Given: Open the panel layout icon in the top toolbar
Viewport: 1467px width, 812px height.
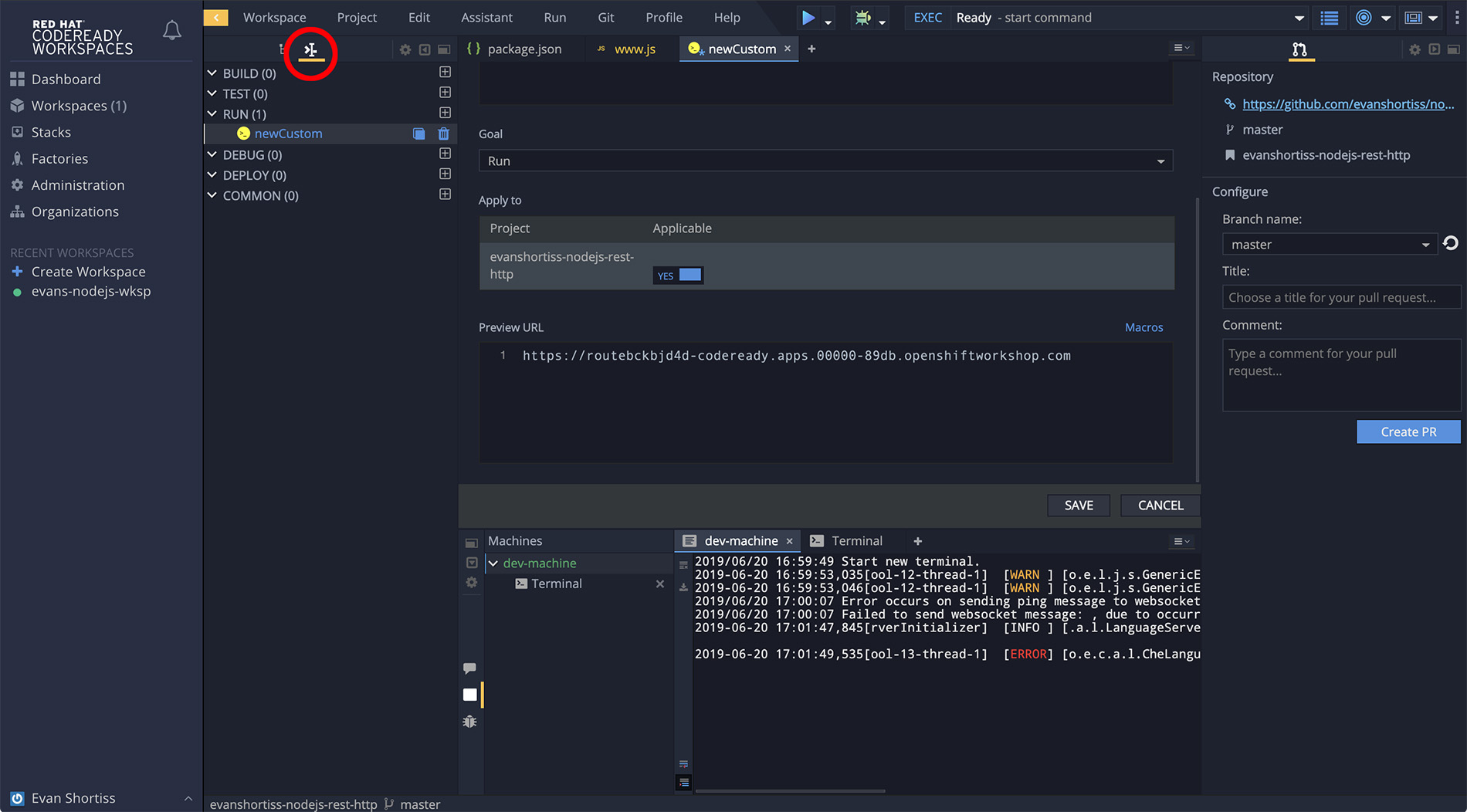Looking at the screenshot, I should [x=1414, y=18].
